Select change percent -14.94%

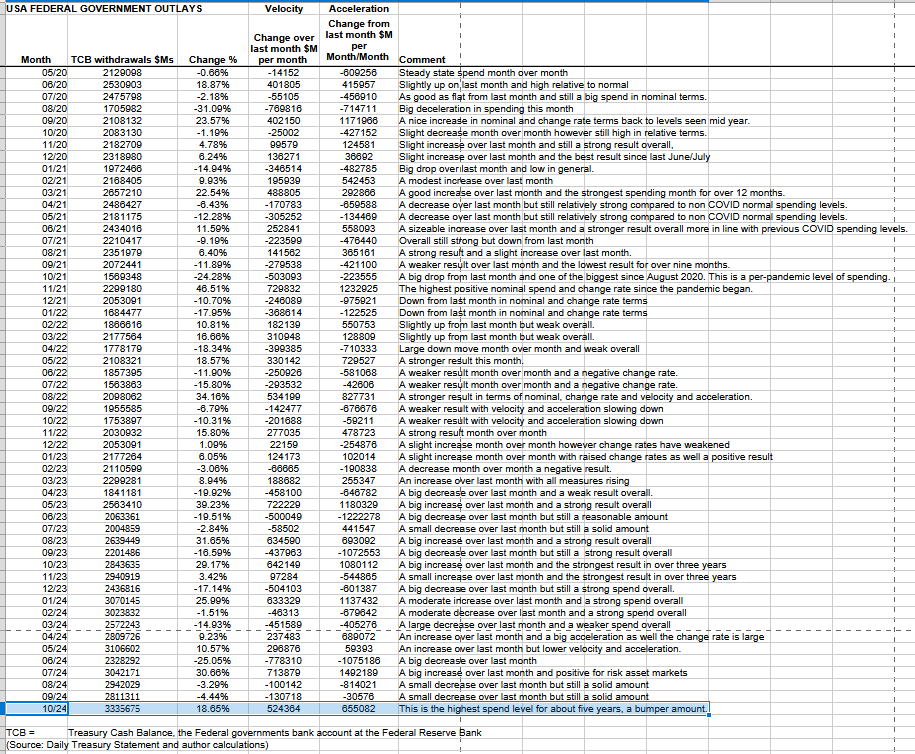[213, 169]
